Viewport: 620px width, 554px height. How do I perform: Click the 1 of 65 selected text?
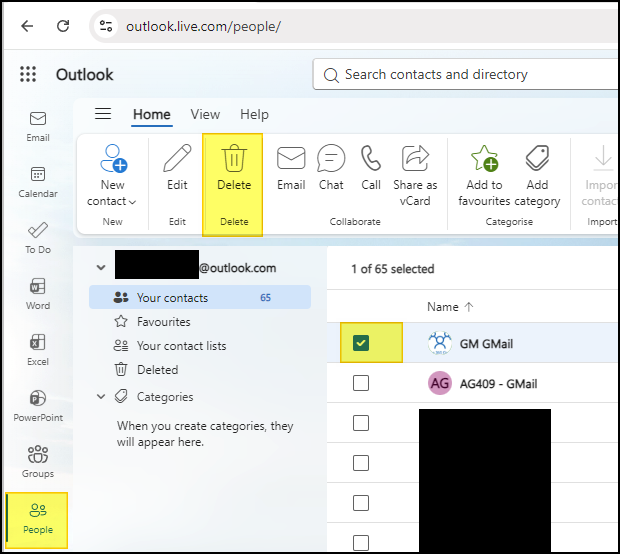pyautogui.click(x=393, y=269)
